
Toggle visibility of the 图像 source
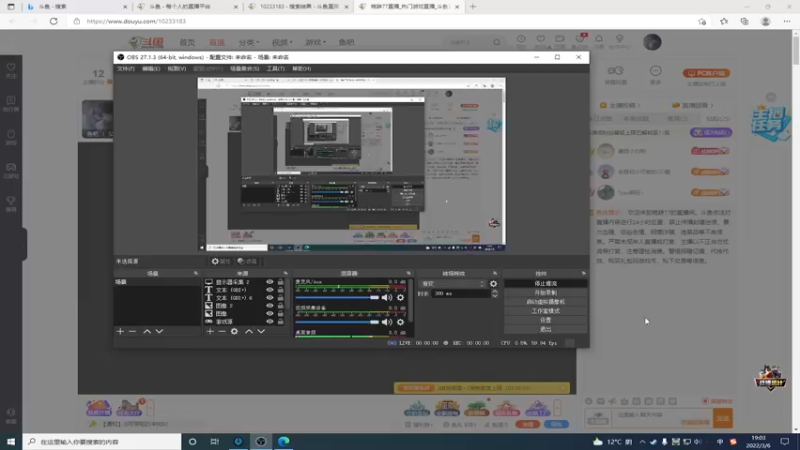pos(270,313)
